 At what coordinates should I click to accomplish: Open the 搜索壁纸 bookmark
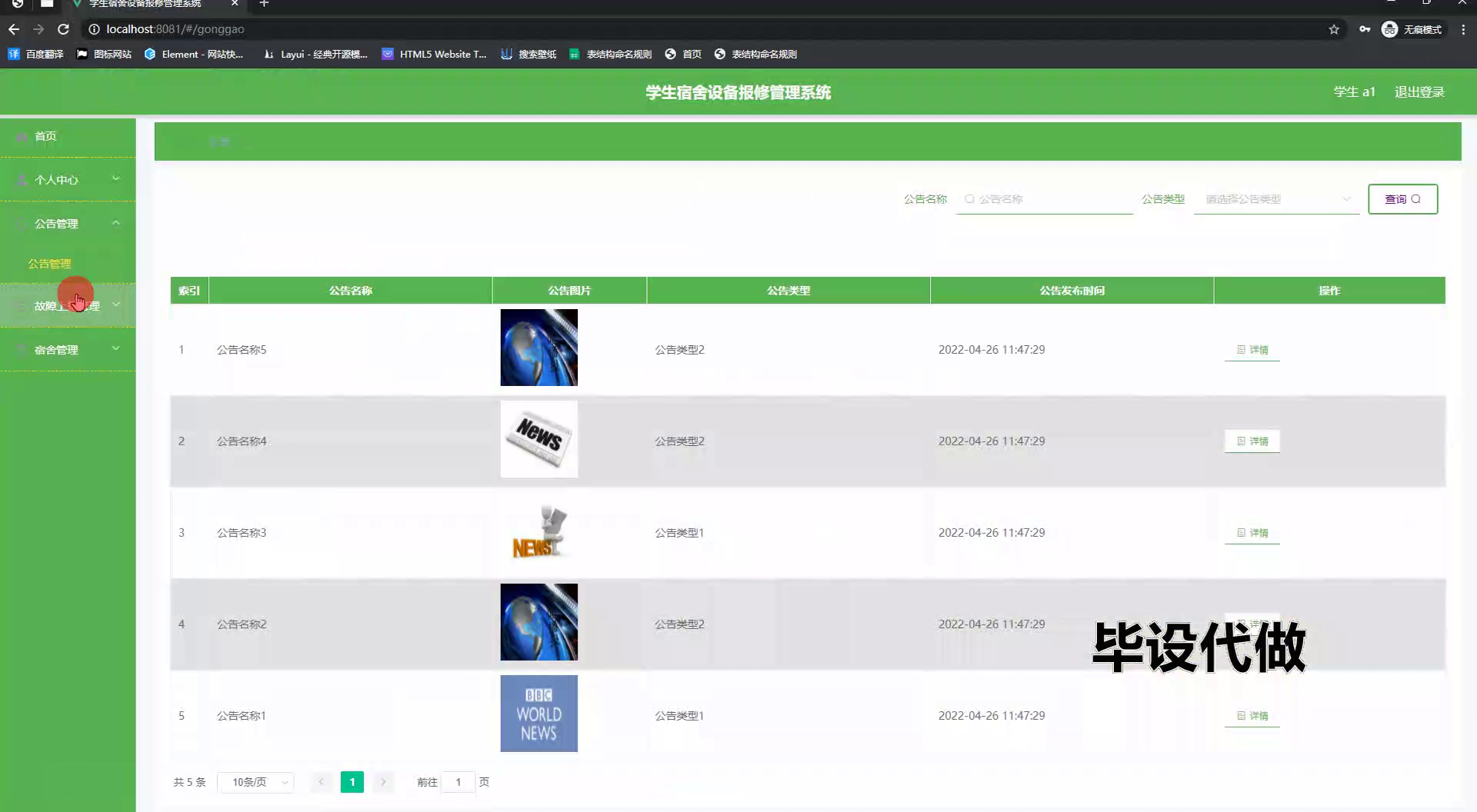[x=528, y=54]
